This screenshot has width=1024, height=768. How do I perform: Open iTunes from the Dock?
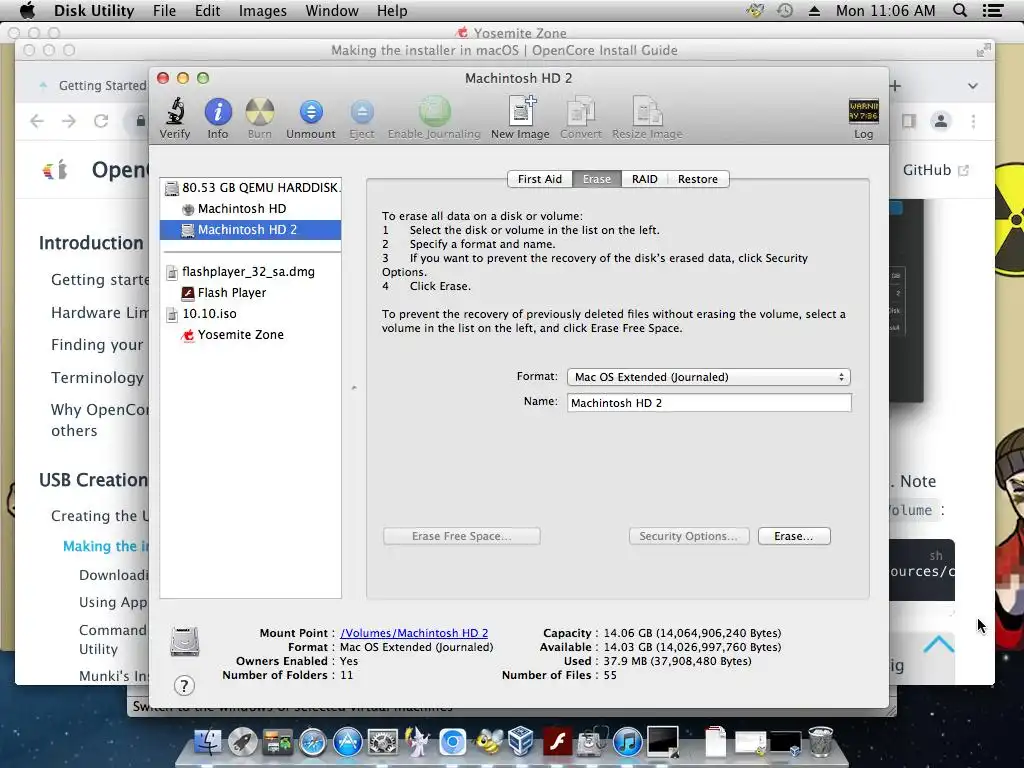point(628,743)
